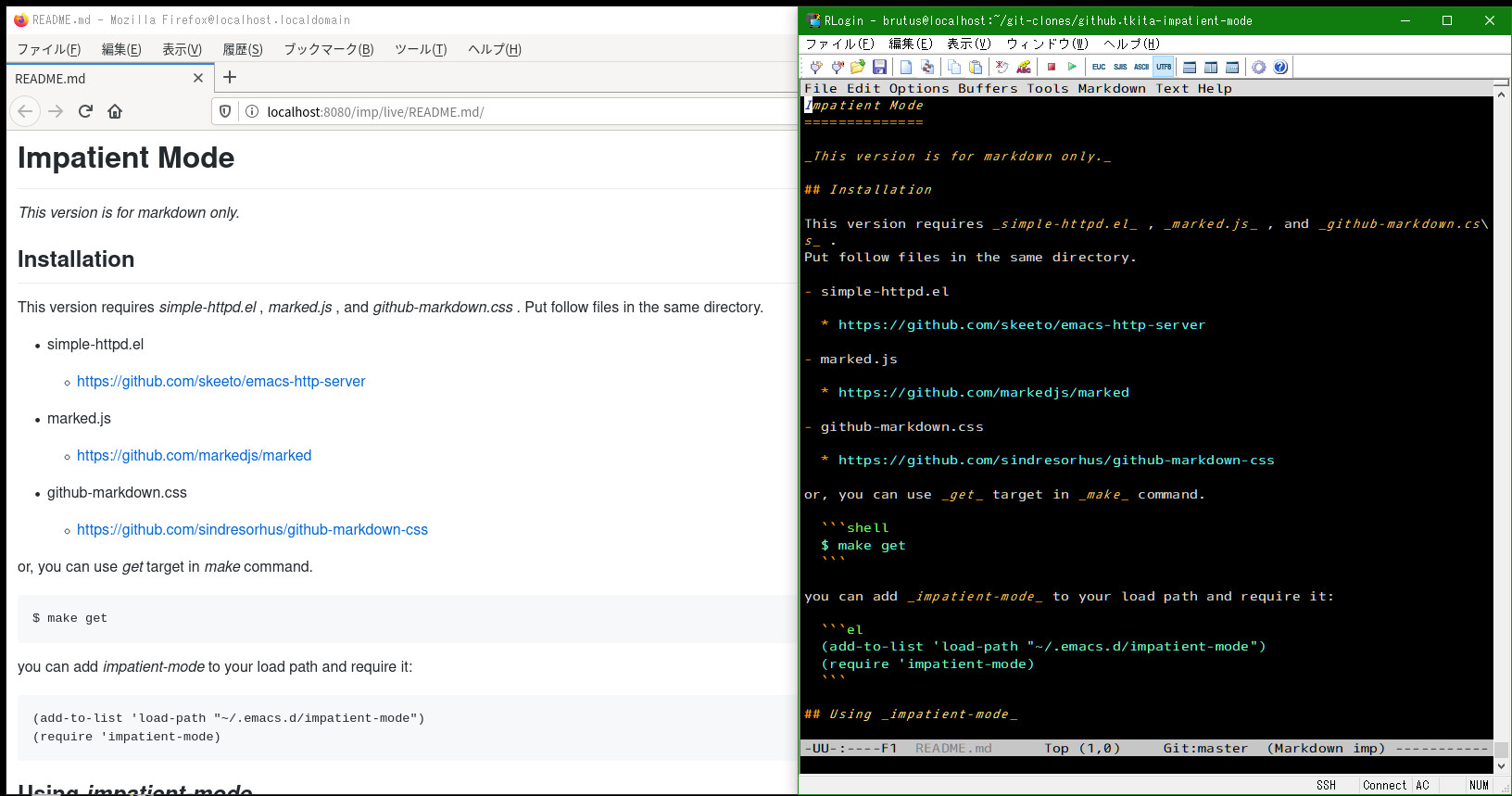Click RLogin scrollbar down arrow
The image size is (1512, 796).
pyautogui.click(x=1502, y=766)
